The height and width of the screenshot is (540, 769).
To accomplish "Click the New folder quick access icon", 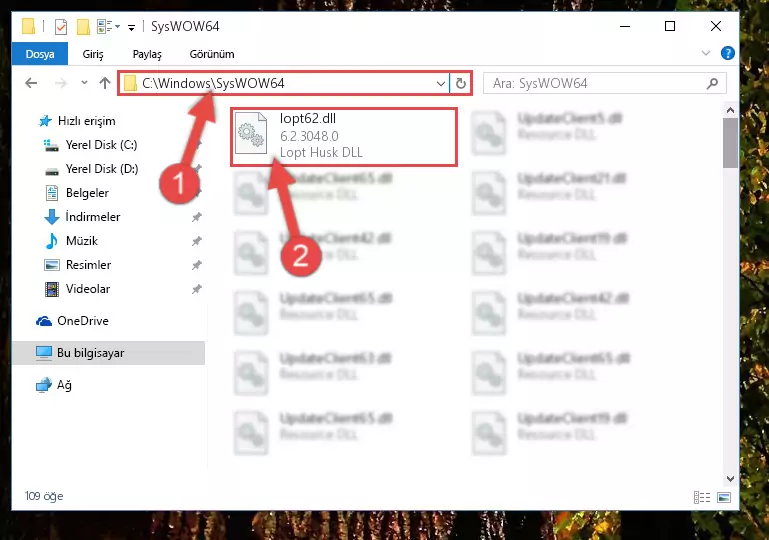I will click(x=83, y=26).
